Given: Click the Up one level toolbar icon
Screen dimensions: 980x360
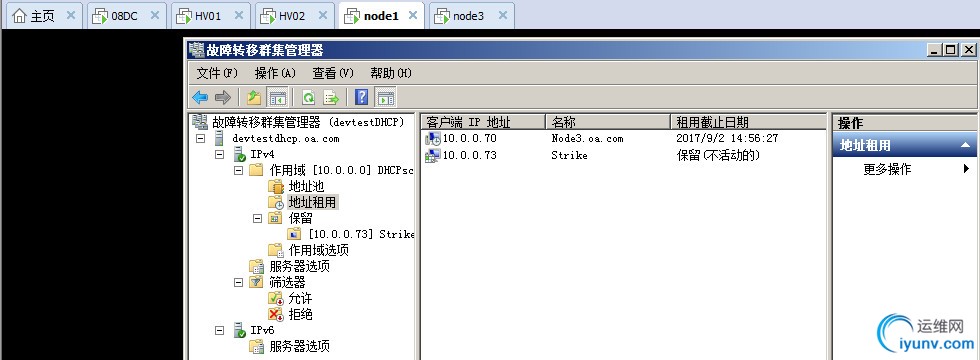Looking at the screenshot, I should pyautogui.click(x=253, y=98).
